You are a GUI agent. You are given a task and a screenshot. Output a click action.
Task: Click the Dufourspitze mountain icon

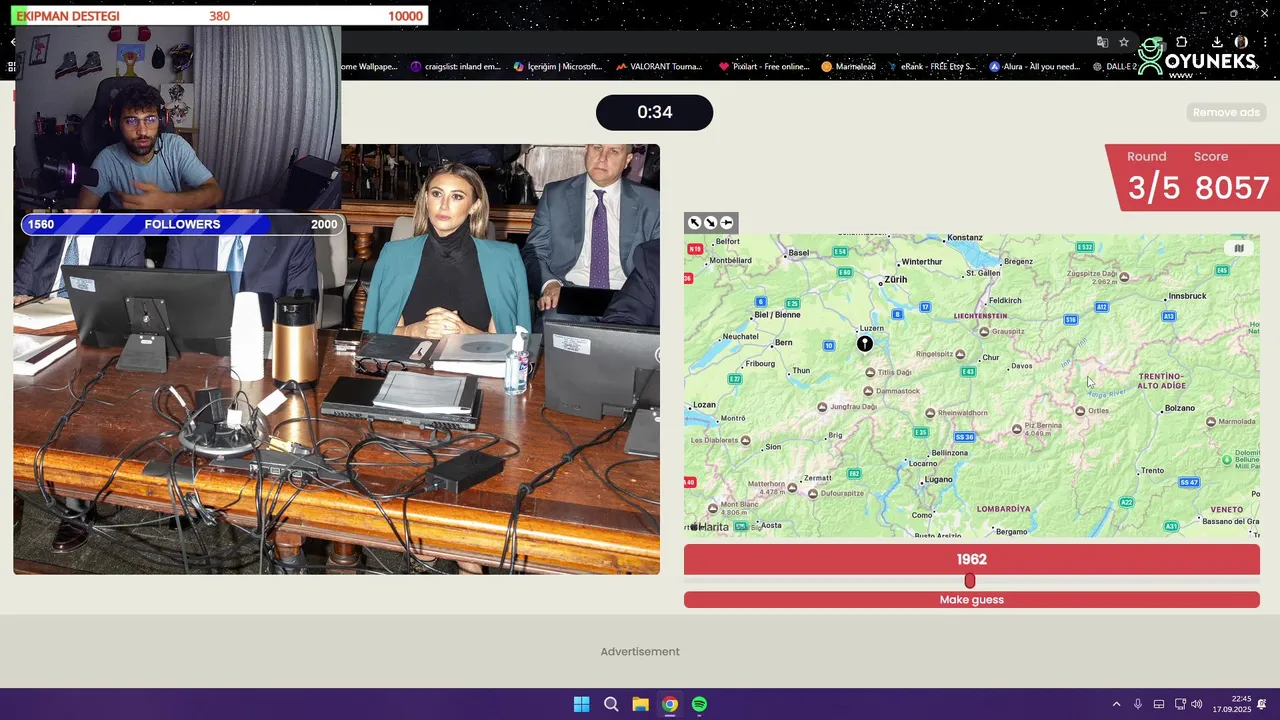pos(813,494)
